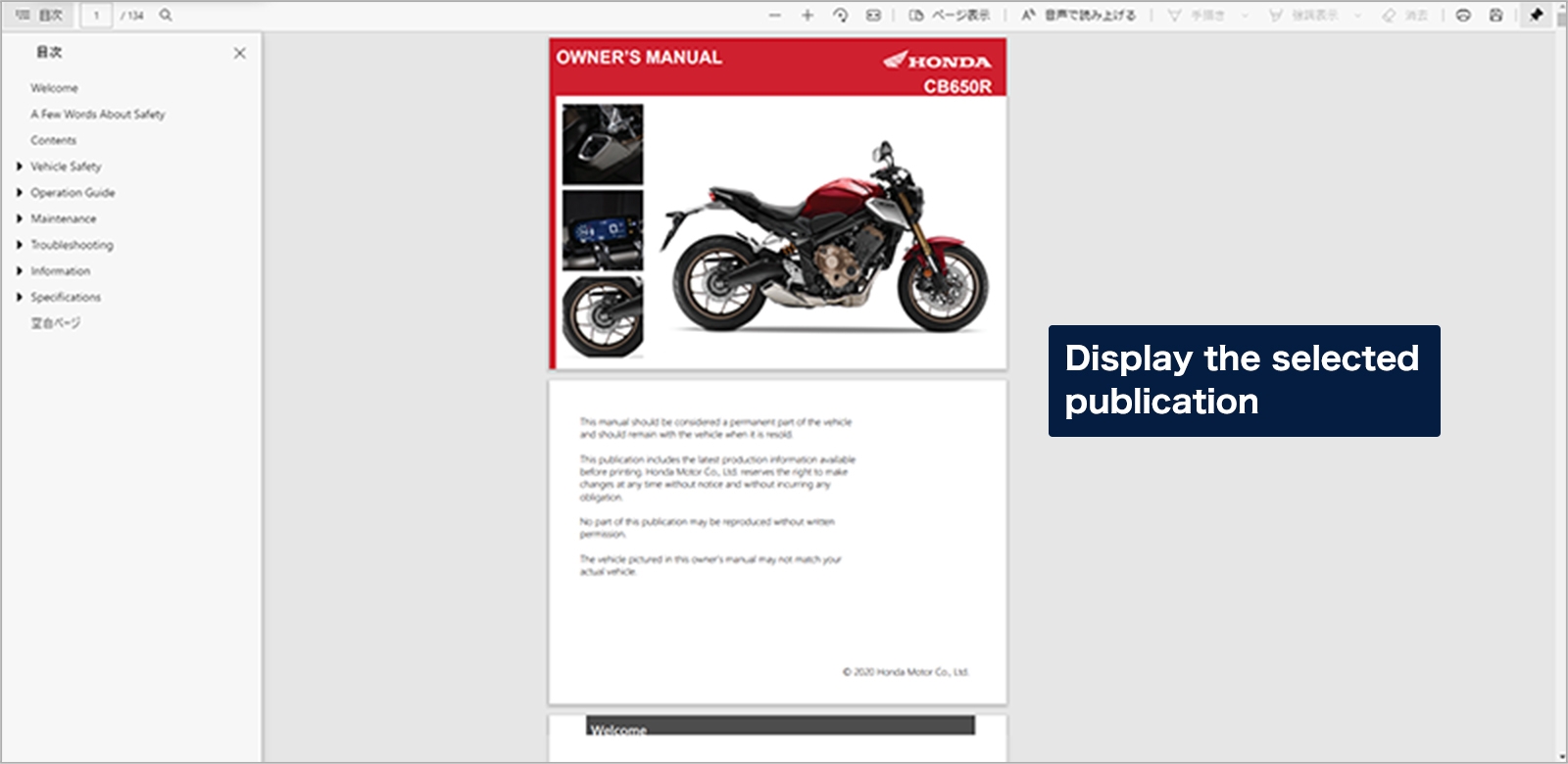Open the search magnifier in the toolbar
This screenshot has width=1568, height=764.
(x=166, y=16)
